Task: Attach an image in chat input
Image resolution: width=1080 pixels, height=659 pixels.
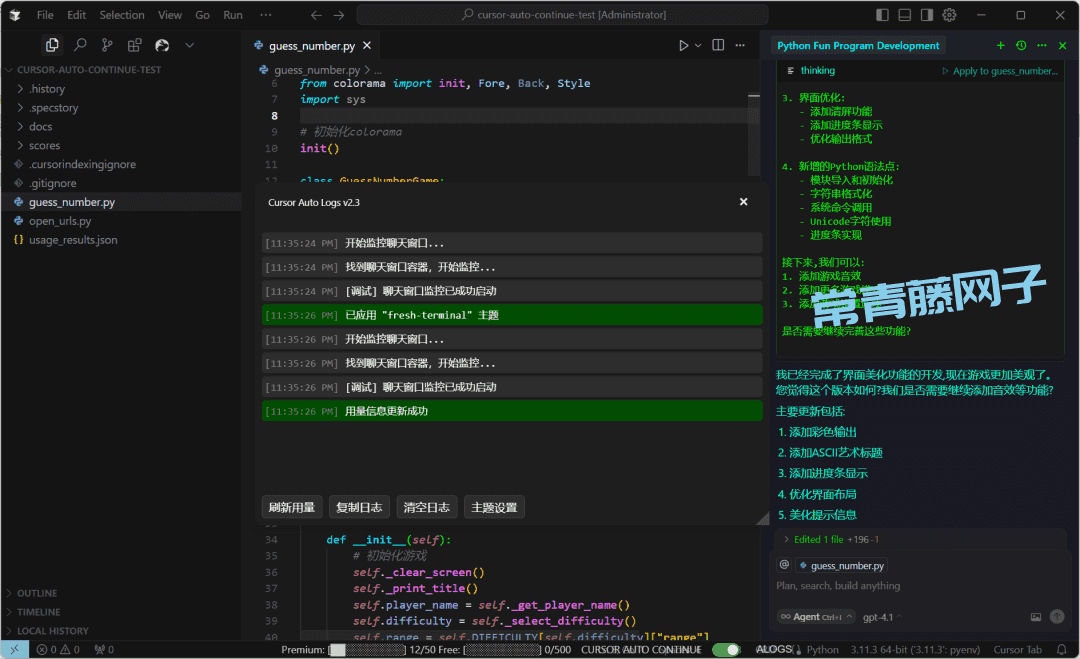Action: 1036,617
